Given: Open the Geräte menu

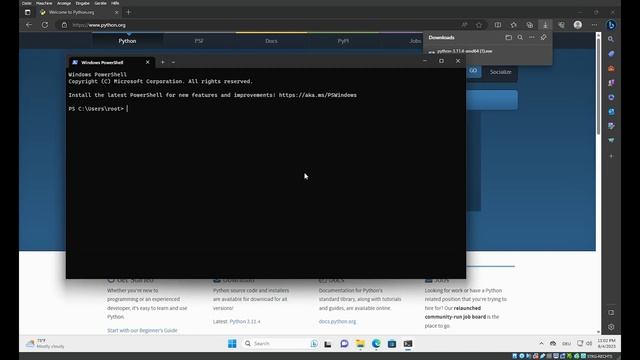Looking at the screenshot, I should (x=100, y=3).
